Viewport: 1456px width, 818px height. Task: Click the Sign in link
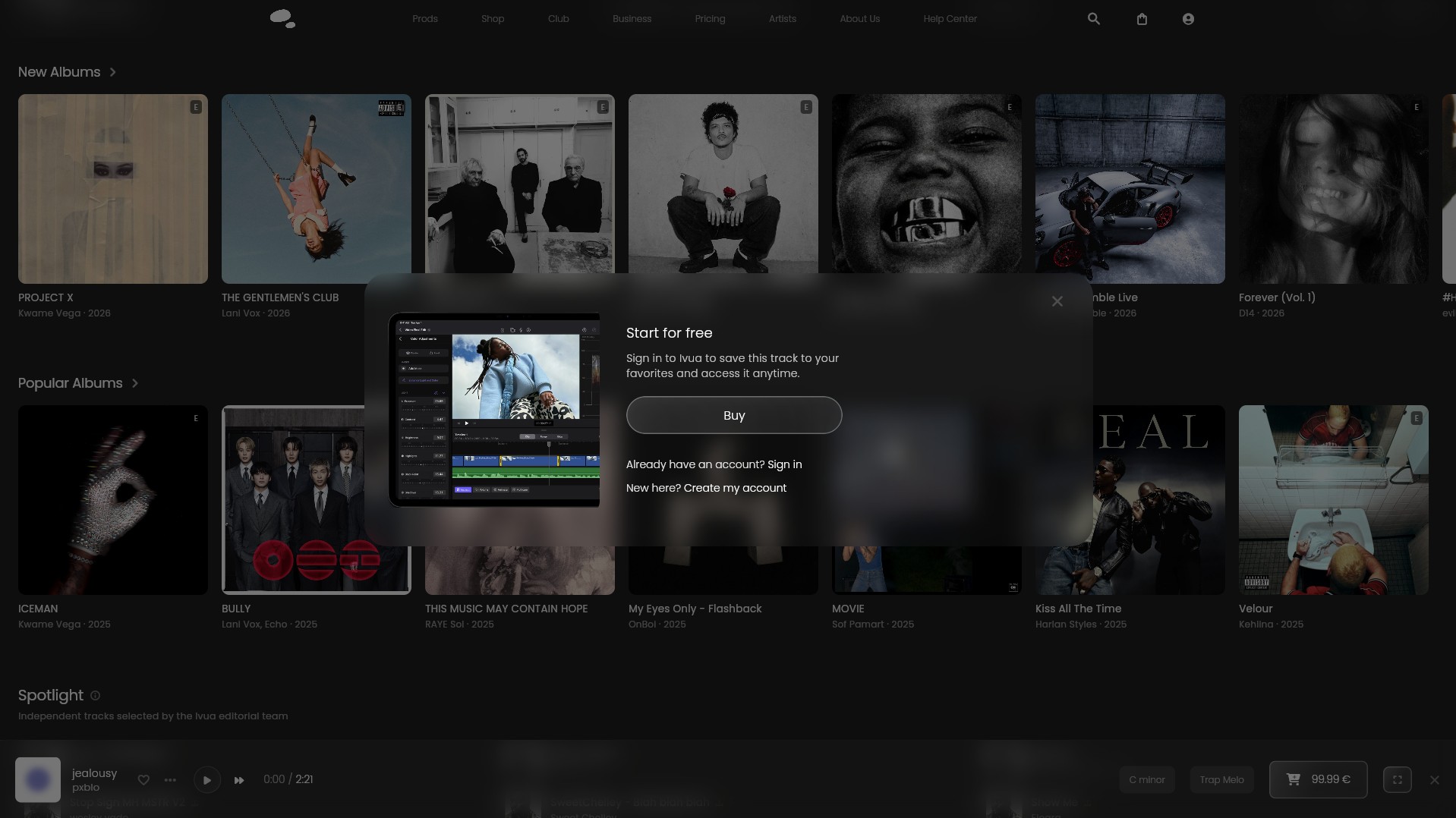point(784,464)
